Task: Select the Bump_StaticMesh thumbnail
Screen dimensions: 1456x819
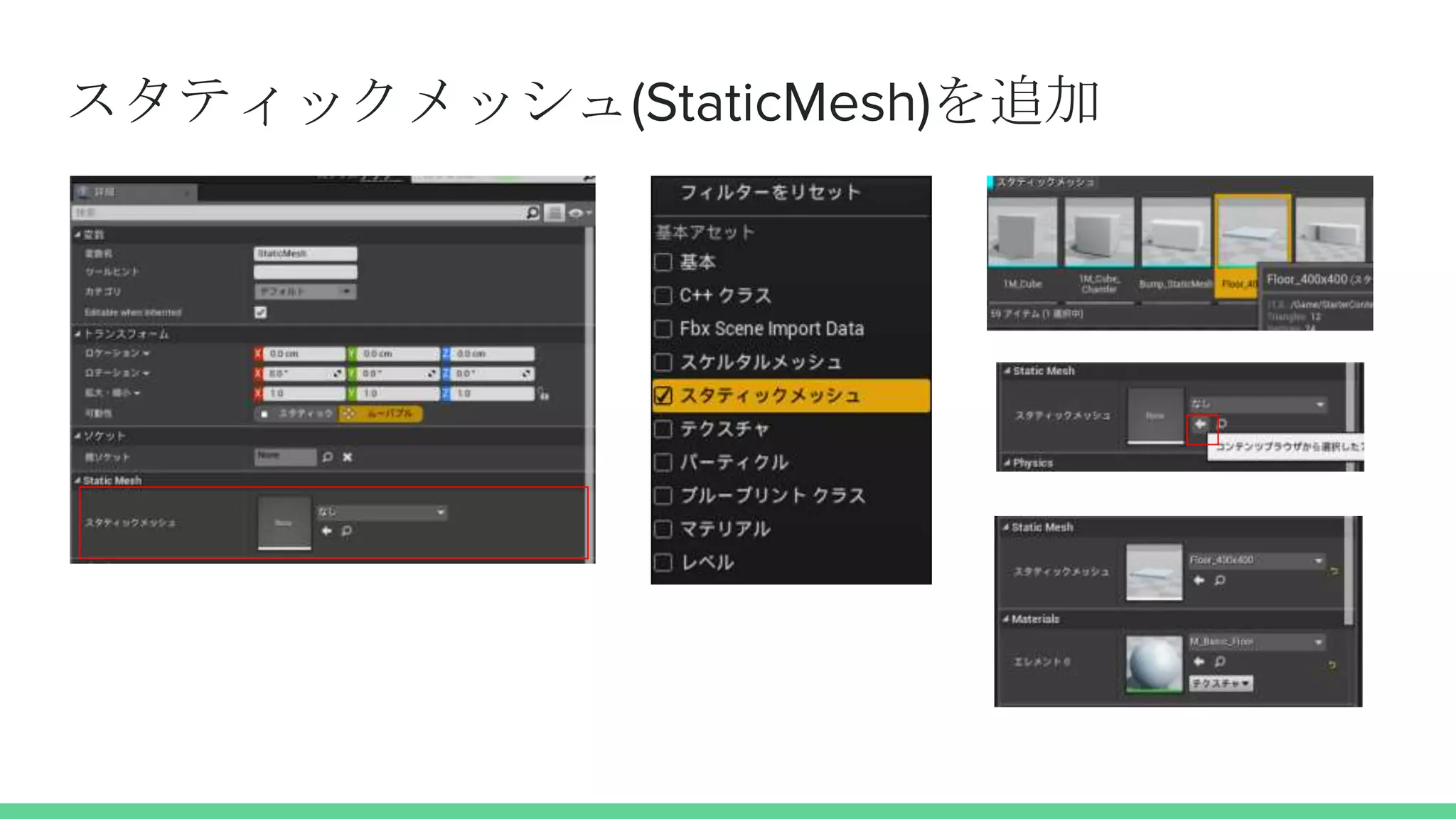Action: click(x=1176, y=232)
